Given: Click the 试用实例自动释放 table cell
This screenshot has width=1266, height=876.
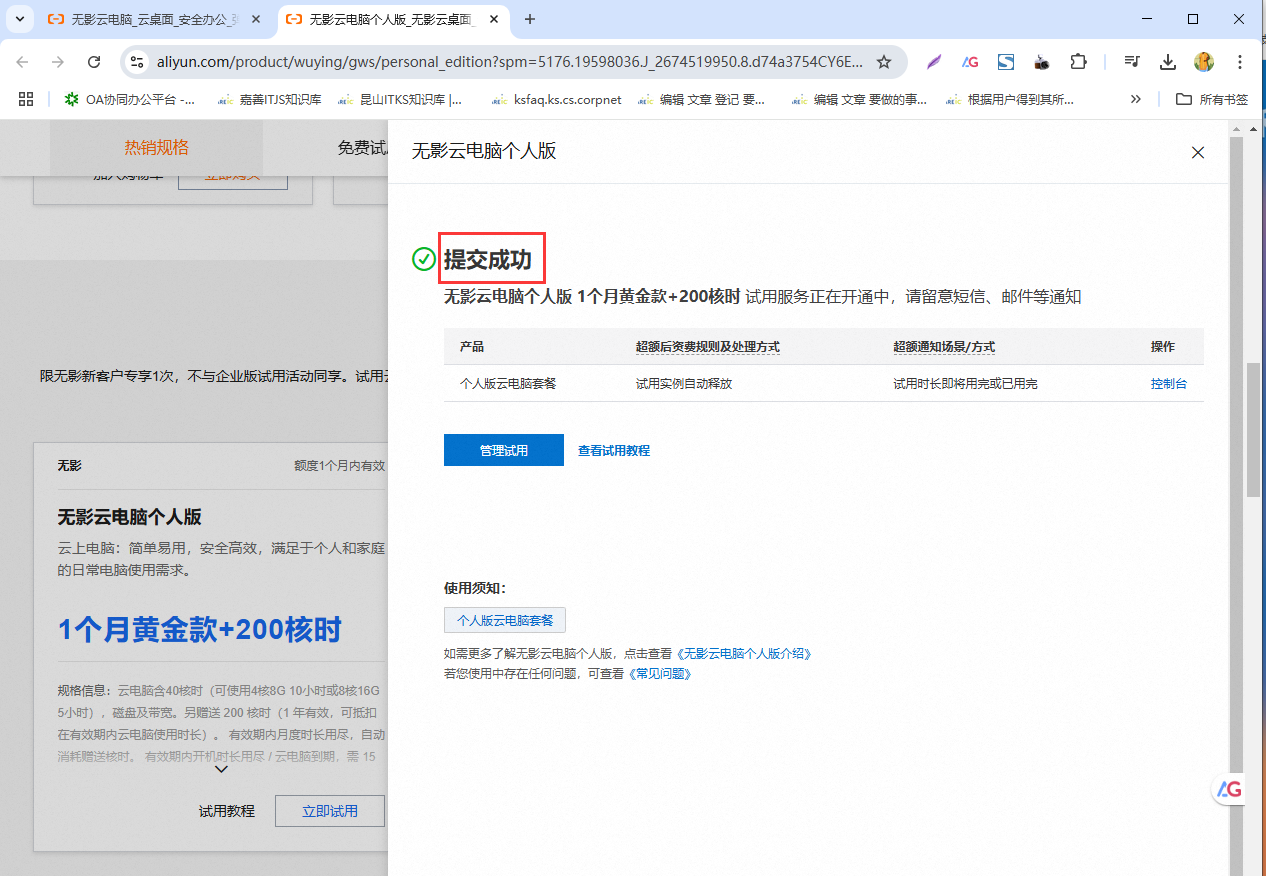Looking at the screenshot, I should tap(684, 383).
